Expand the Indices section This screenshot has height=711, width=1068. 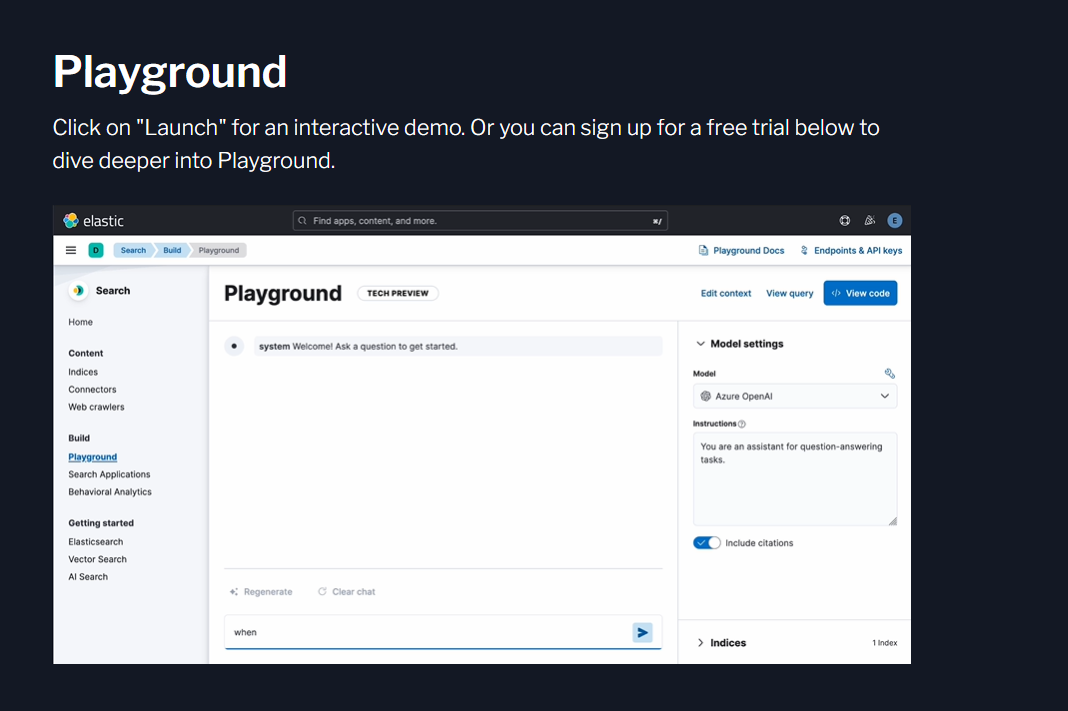700,642
